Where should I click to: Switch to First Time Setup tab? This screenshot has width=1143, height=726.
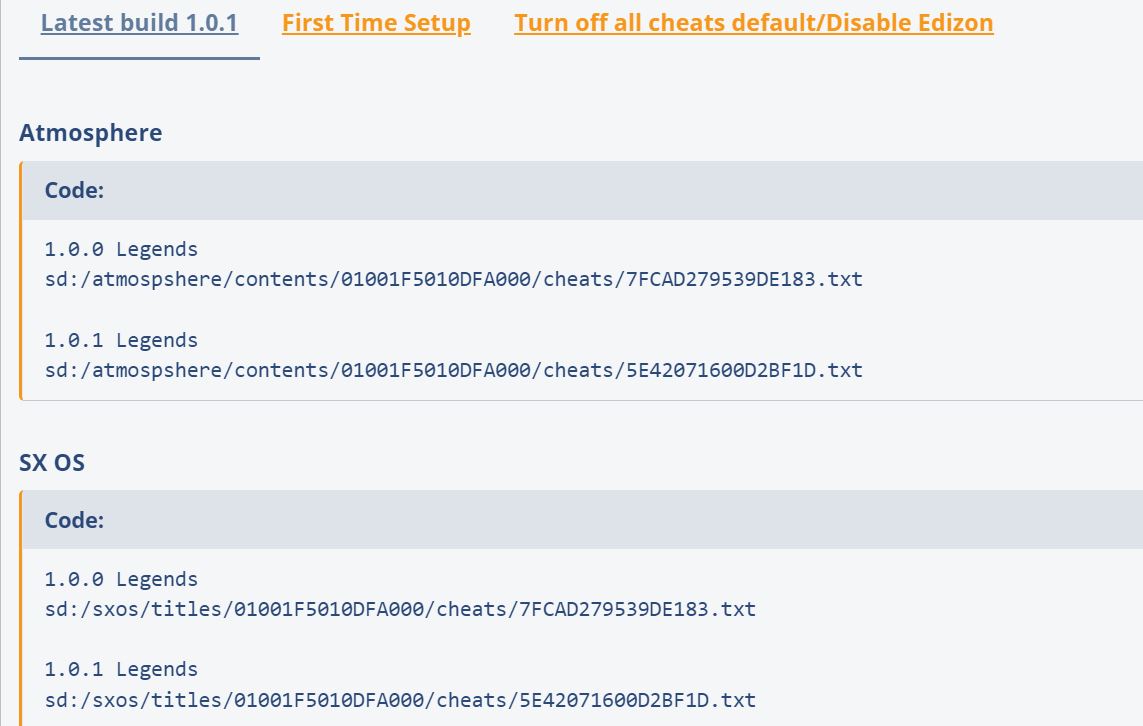click(376, 23)
